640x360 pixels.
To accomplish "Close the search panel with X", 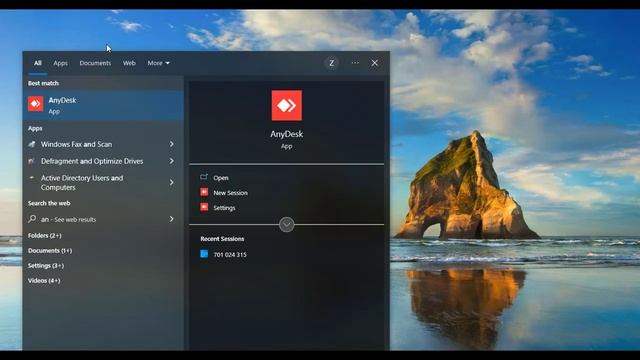I will click(374, 63).
